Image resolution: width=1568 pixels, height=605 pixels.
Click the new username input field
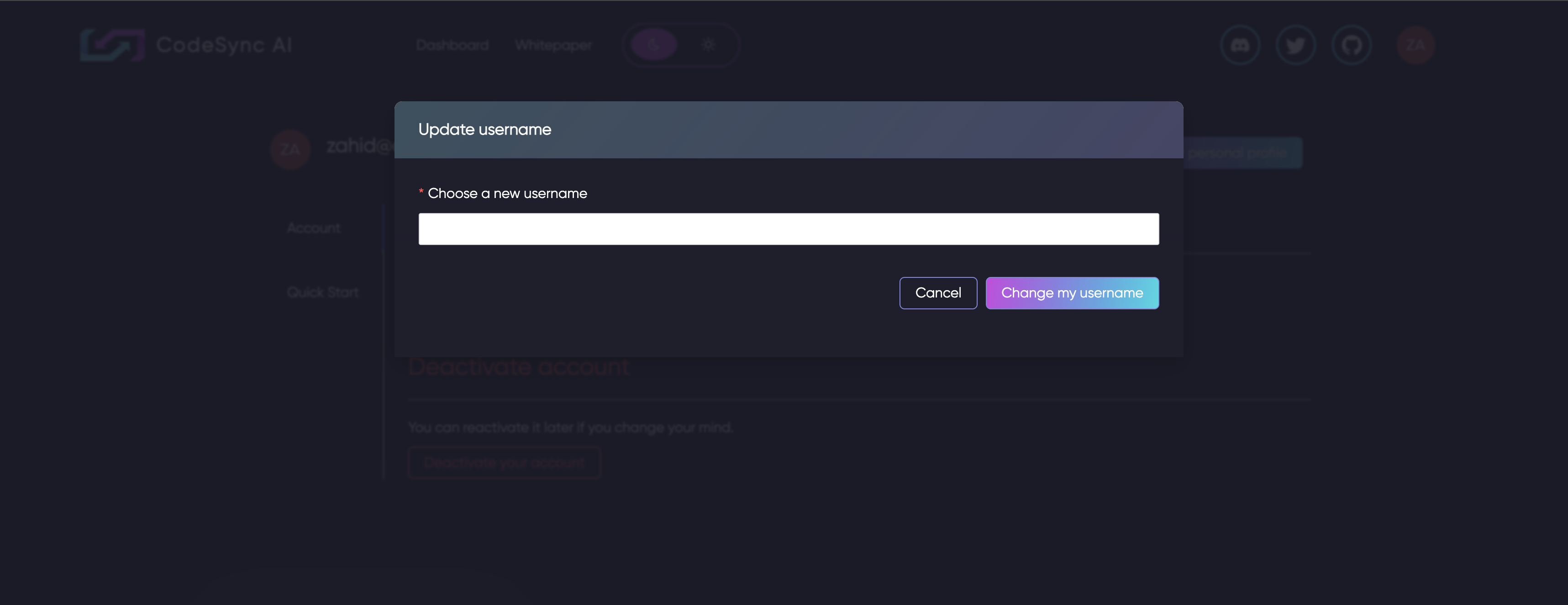(x=788, y=229)
